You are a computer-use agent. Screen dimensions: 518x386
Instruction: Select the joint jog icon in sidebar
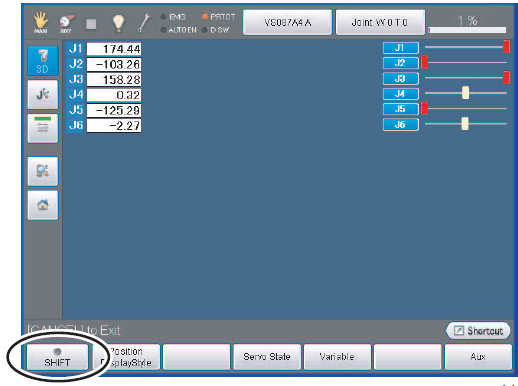[x=43, y=95]
